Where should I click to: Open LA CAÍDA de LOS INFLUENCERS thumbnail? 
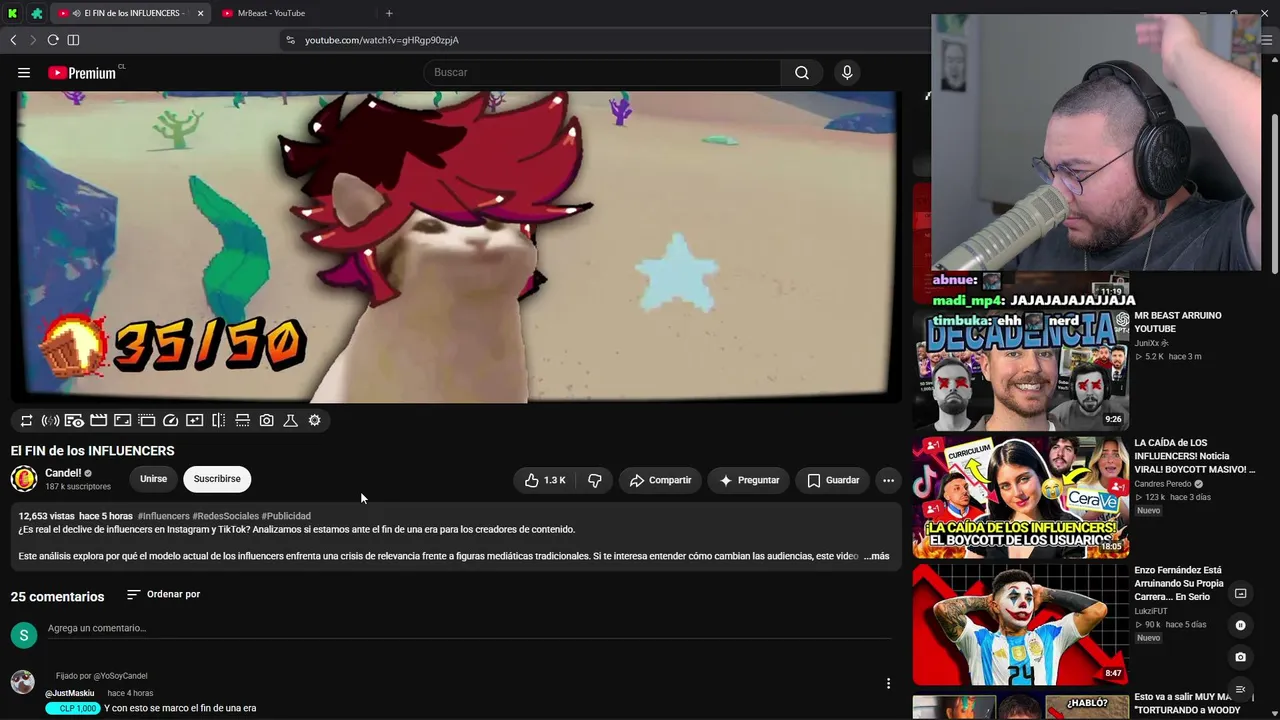[x=1020, y=497]
